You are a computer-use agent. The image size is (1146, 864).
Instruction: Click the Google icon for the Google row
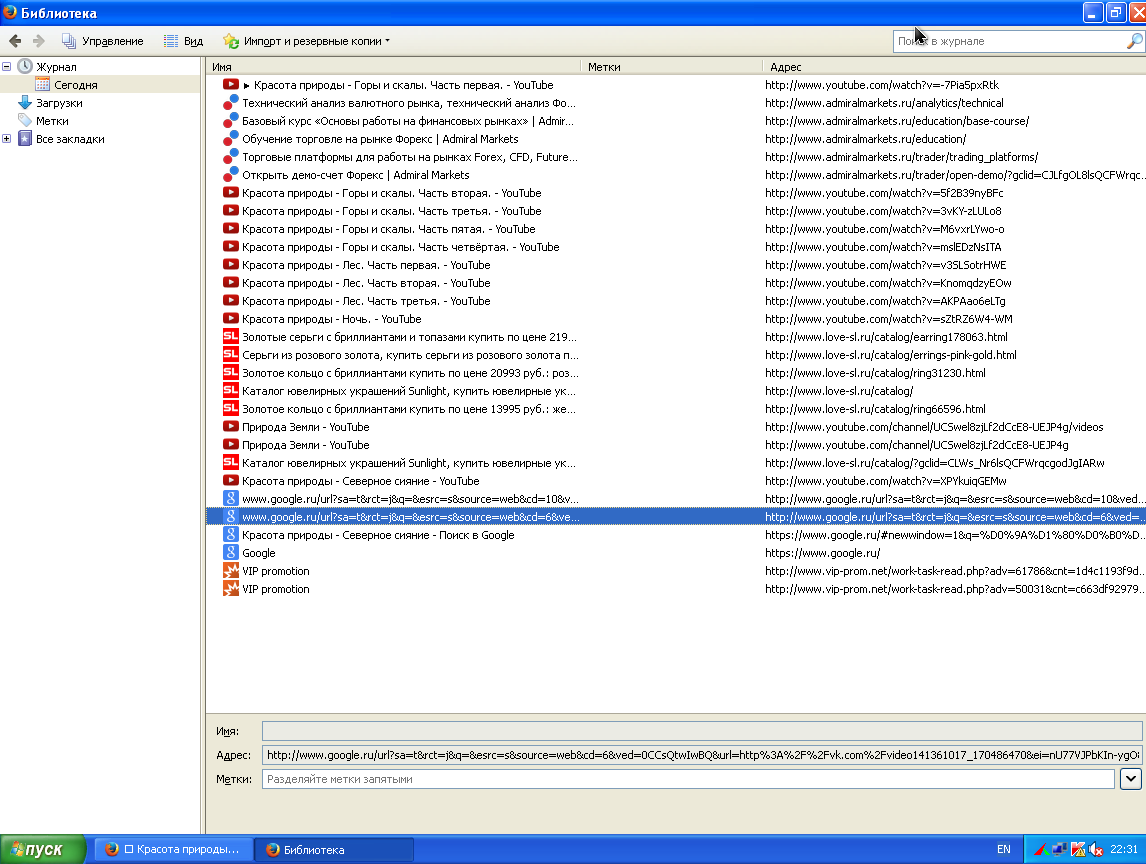click(231, 553)
